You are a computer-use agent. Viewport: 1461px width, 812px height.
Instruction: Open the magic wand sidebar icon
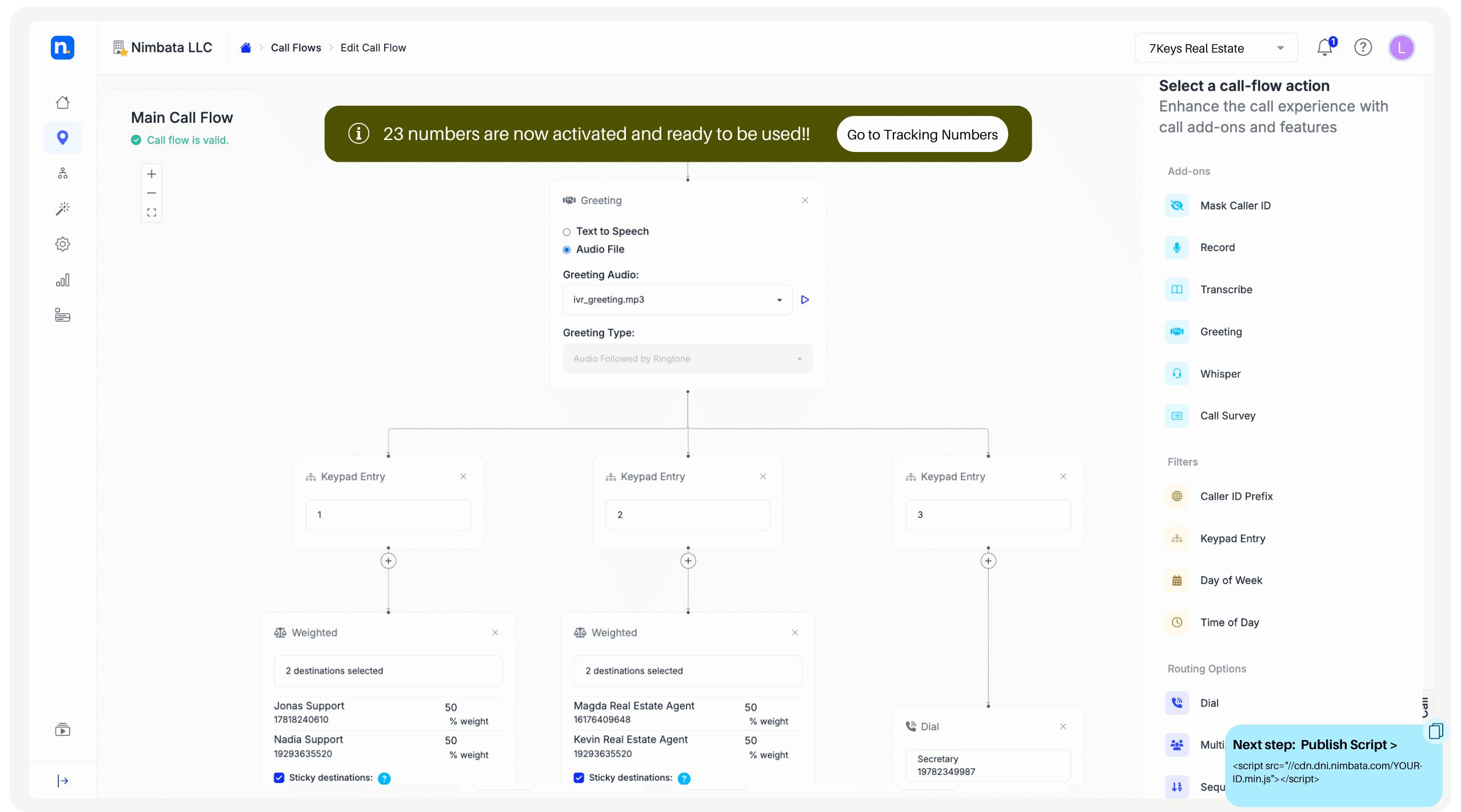pyautogui.click(x=63, y=209)
